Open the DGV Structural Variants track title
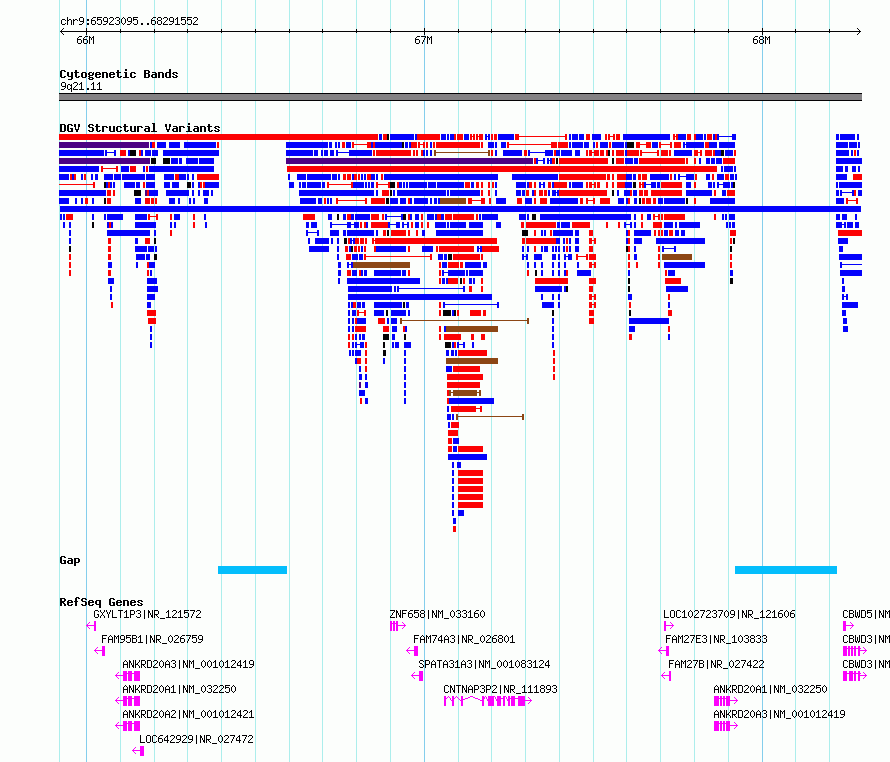Image resolution: width=890 pixels, height=762 pixels. (140, 128)
